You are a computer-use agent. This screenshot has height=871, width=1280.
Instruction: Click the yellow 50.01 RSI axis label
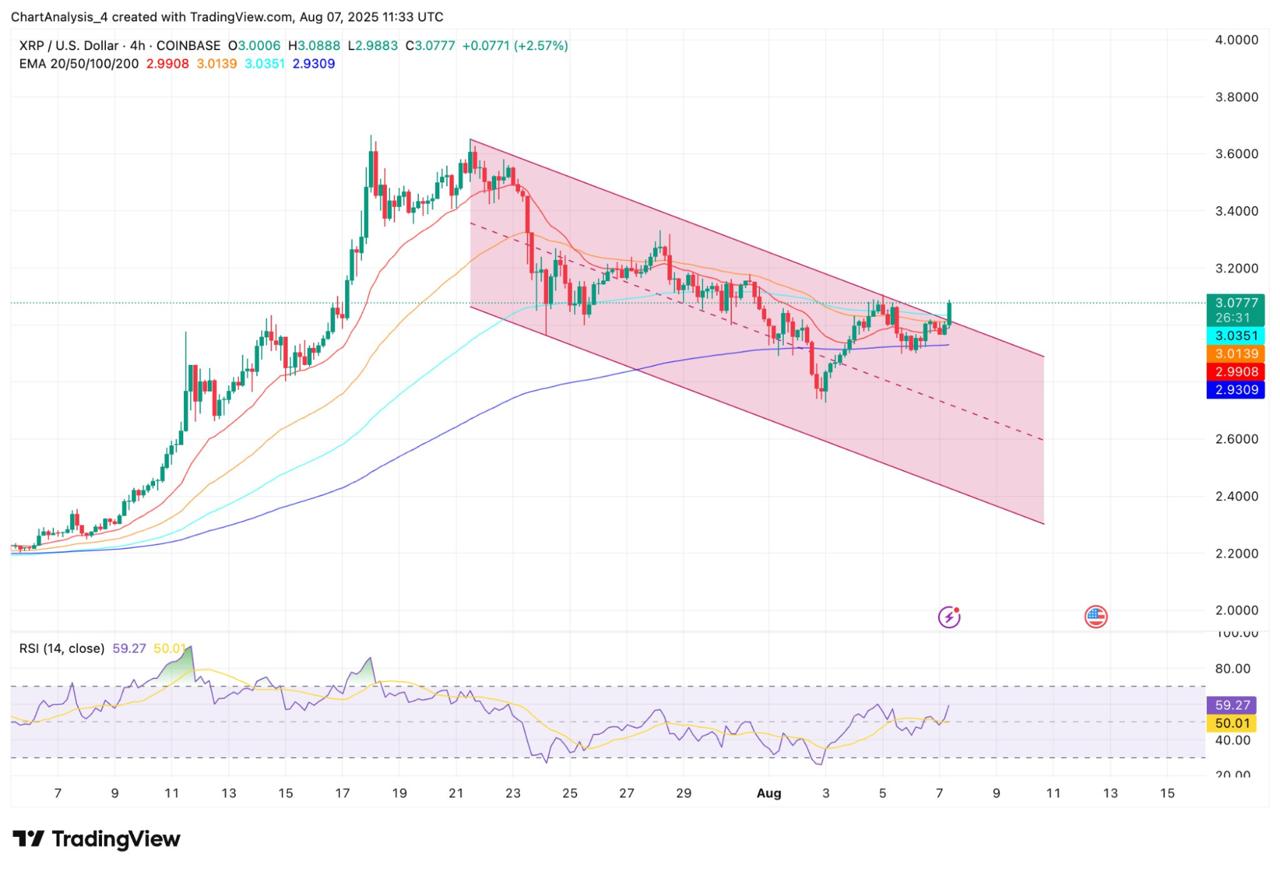(1236, 722)
